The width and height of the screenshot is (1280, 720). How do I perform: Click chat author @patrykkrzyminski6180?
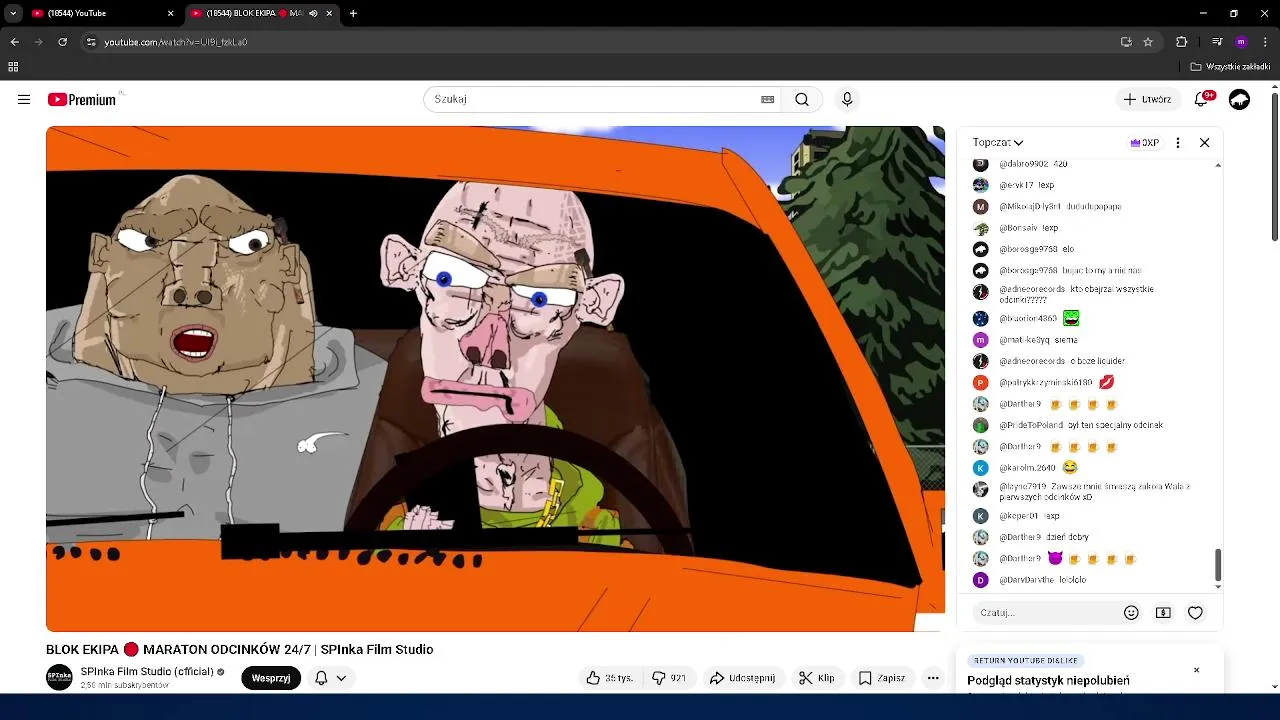click(x=1046, y=382)
